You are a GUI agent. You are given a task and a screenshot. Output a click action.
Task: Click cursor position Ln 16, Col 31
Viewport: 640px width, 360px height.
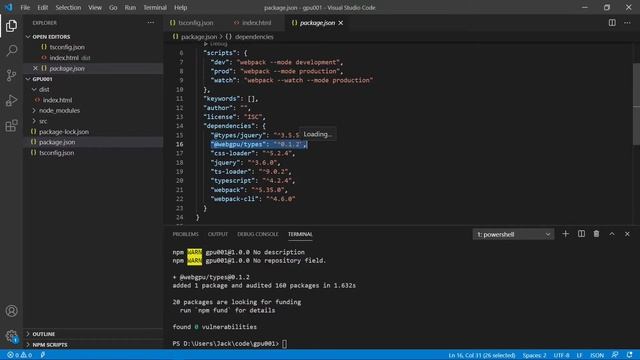(482, 355)
